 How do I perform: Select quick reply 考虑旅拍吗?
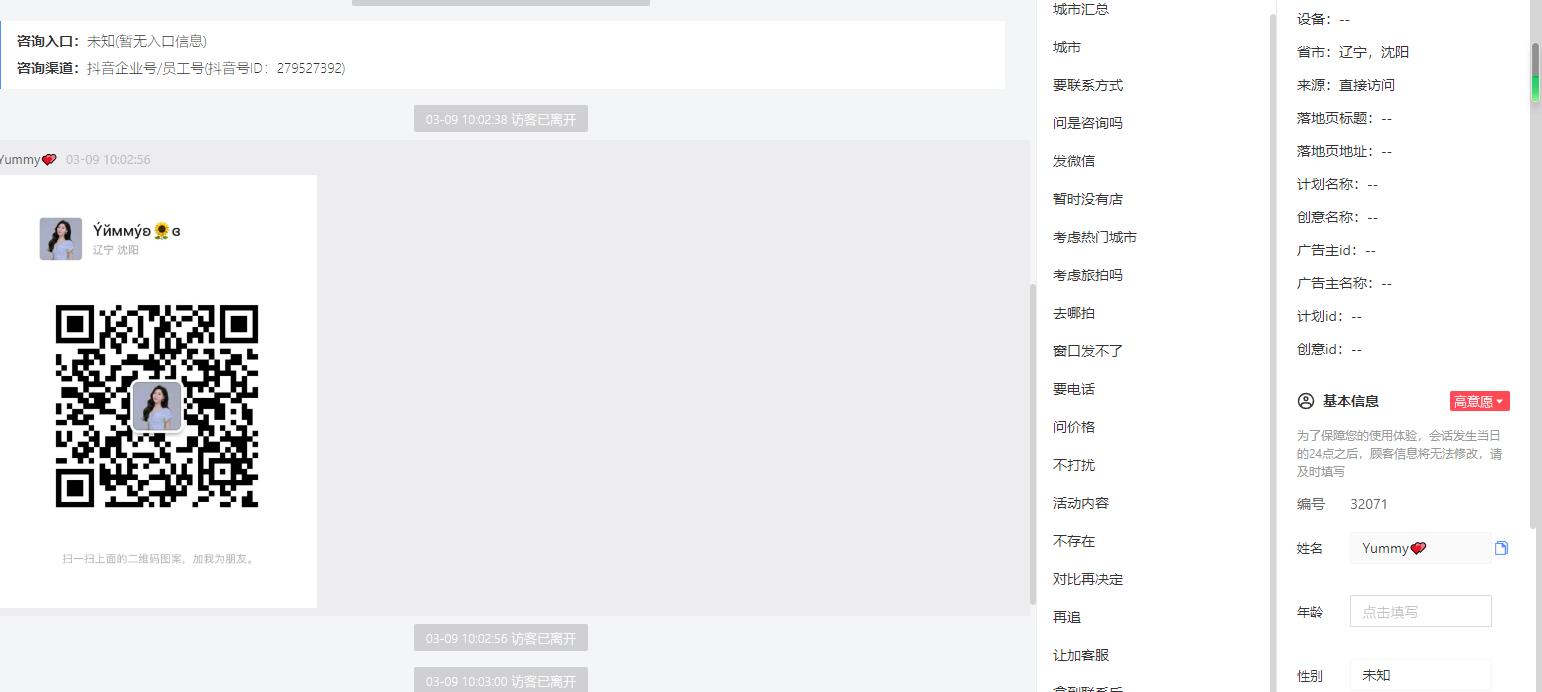coord(1088,275)
